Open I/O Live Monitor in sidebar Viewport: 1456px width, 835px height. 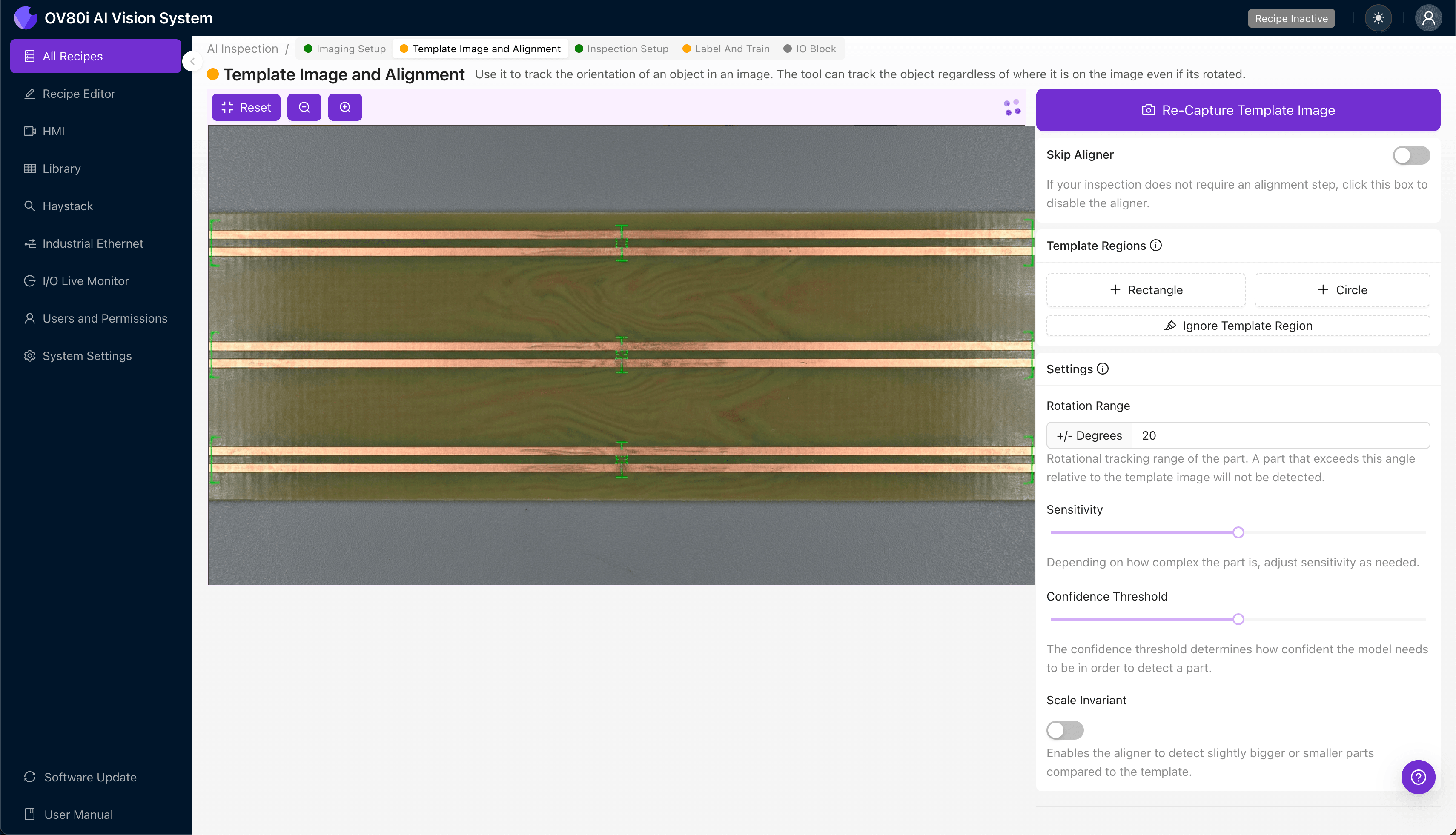(86, 281)
